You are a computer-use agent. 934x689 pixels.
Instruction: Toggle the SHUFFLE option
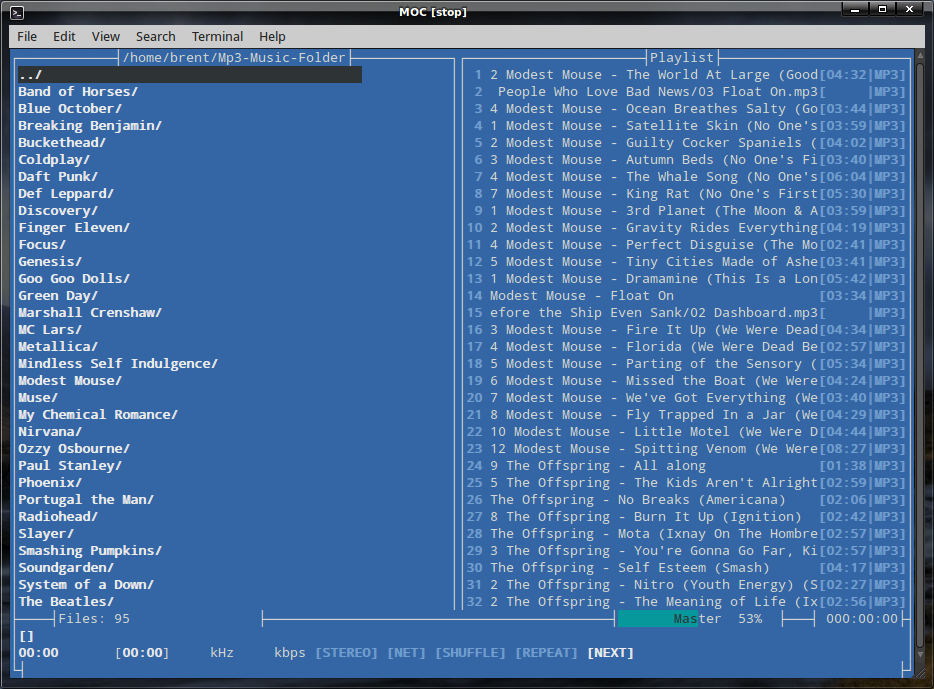471,653
